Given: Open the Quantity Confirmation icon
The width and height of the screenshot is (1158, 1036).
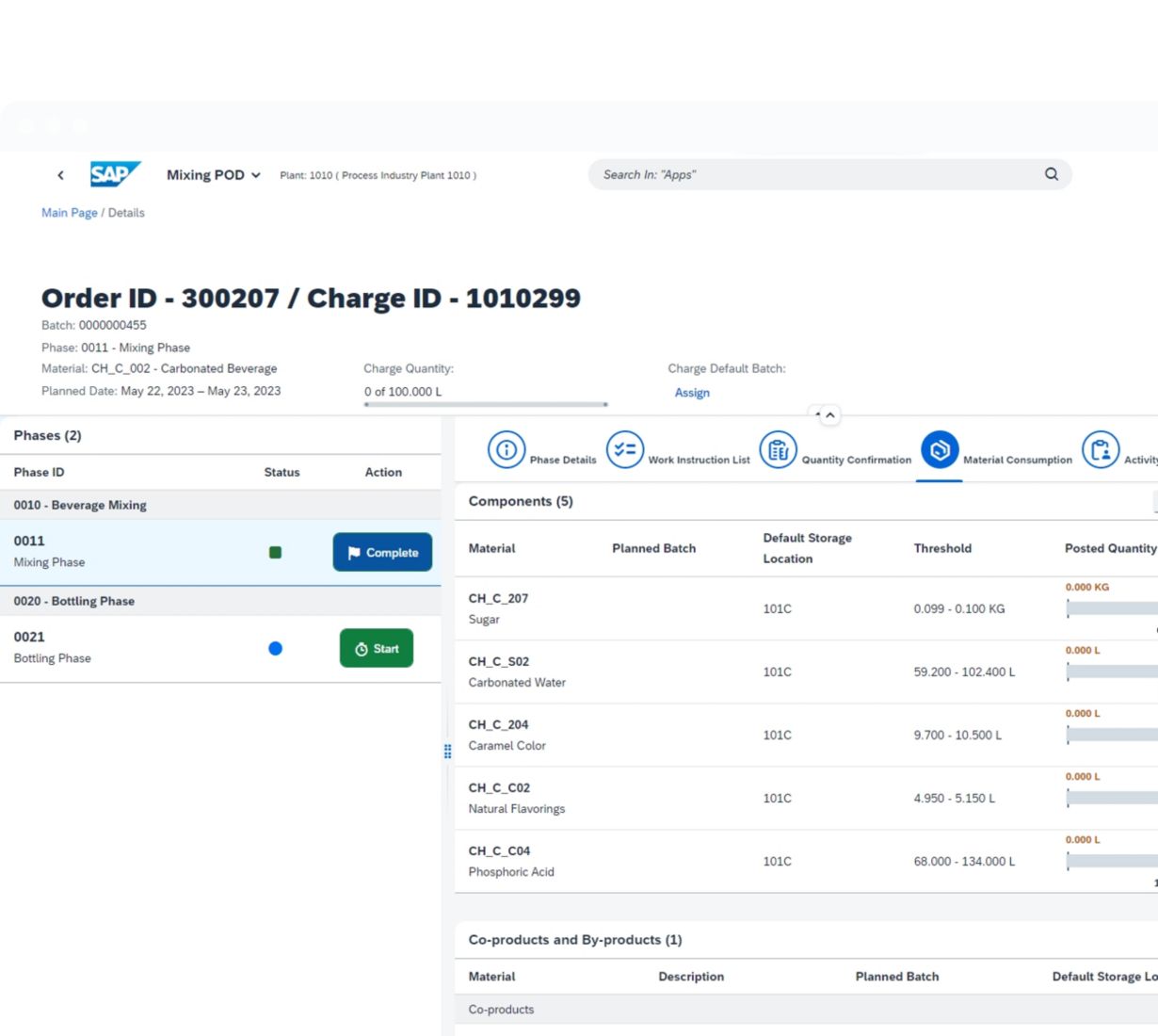Looking at the screenshot, I should click(x=778, y=450).
